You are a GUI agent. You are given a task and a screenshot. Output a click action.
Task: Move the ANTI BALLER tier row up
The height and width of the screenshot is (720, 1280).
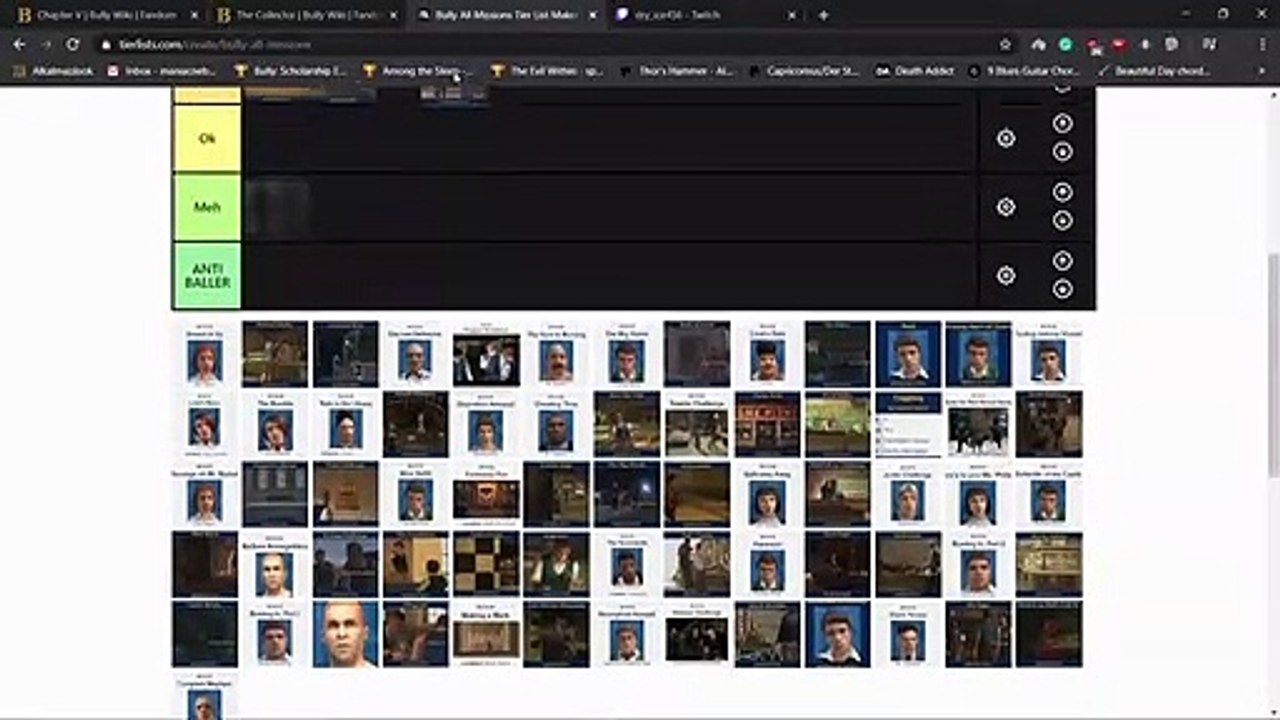[x=1062, y=260]
